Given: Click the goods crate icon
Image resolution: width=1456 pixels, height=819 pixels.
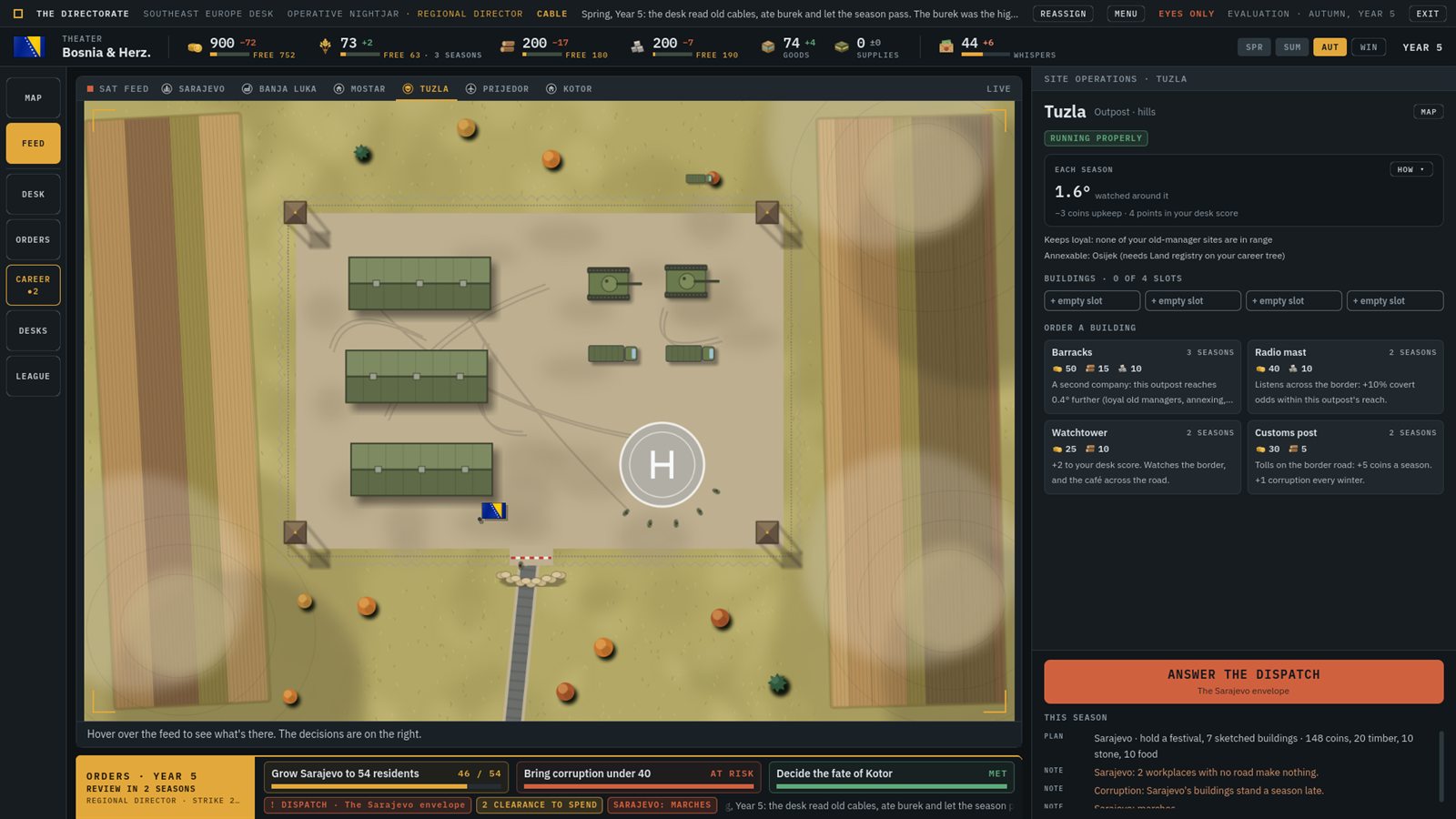Looking at the screenshot, I should tap(768, 46).
